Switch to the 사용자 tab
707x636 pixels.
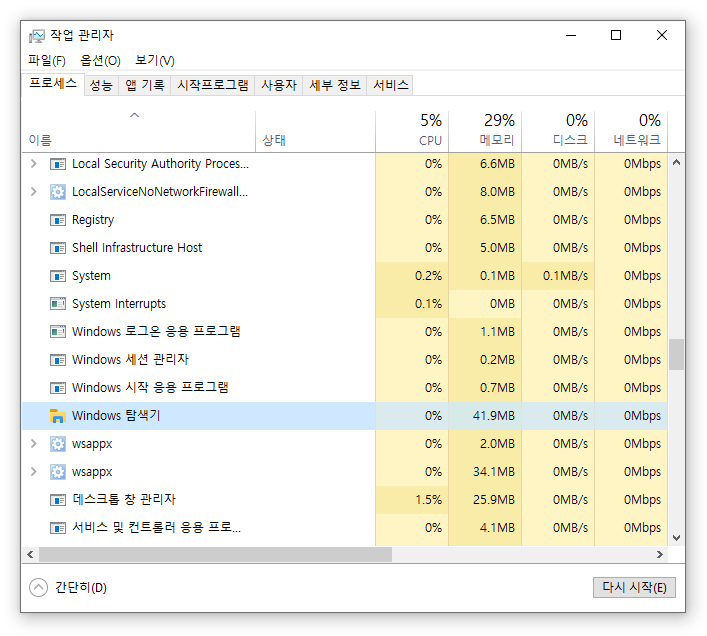coord(279,85)
